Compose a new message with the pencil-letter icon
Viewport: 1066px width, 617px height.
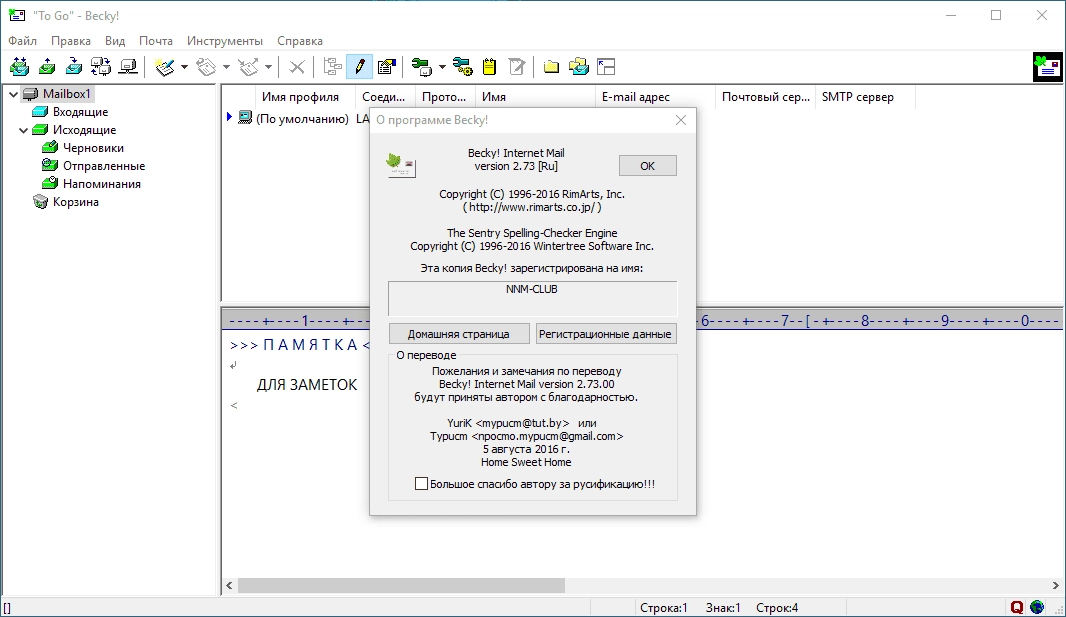tap(165, 67)
